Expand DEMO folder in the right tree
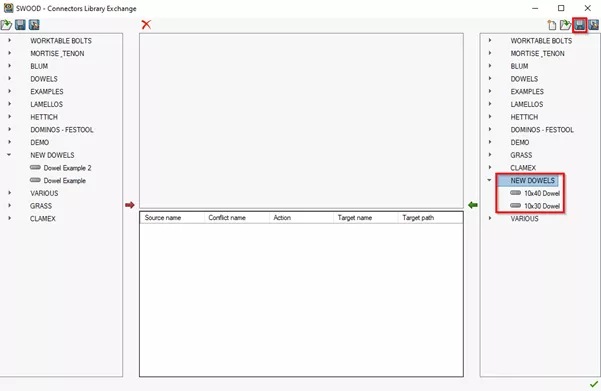The width and height of the screenshot is (601, 391). (490, 142)
